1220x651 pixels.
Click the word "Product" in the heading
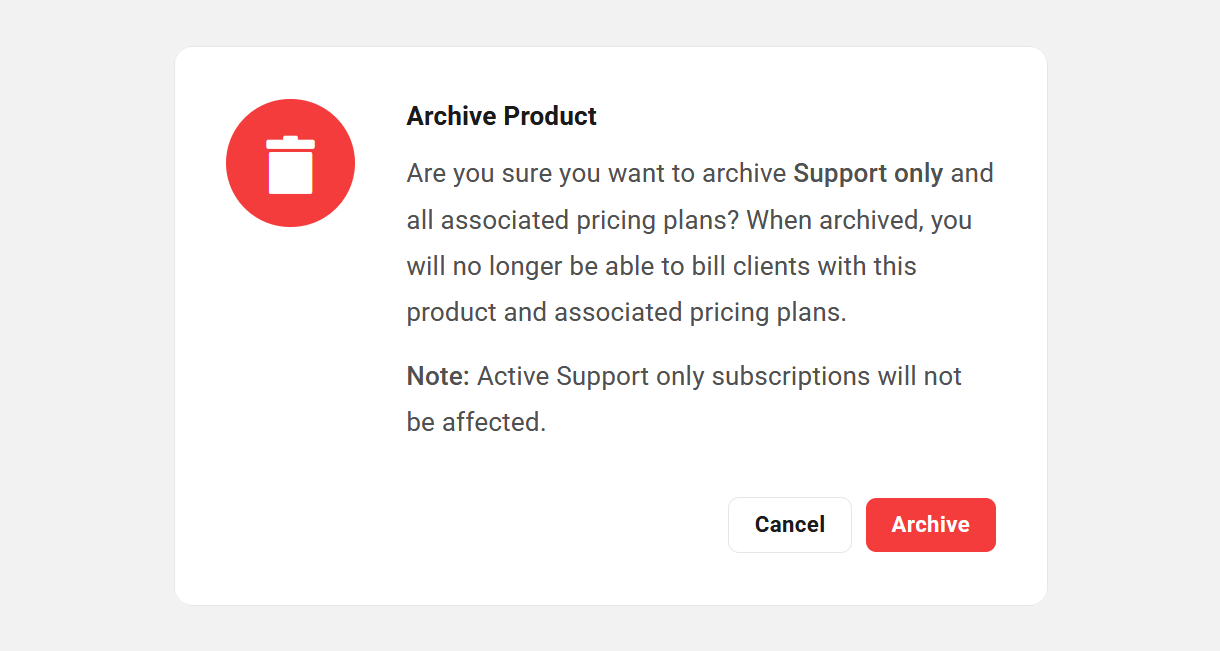[549, 116]
